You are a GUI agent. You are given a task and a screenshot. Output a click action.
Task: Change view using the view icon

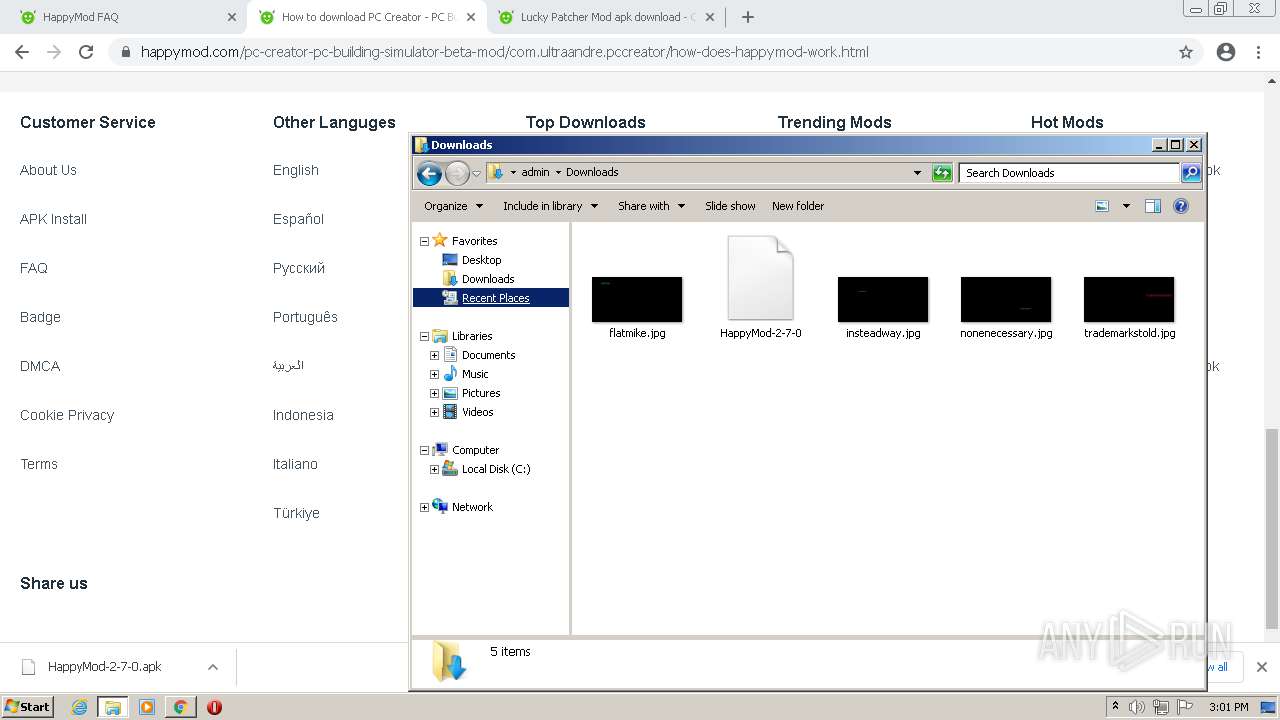pyautogui.click(x=1102, y=206)
